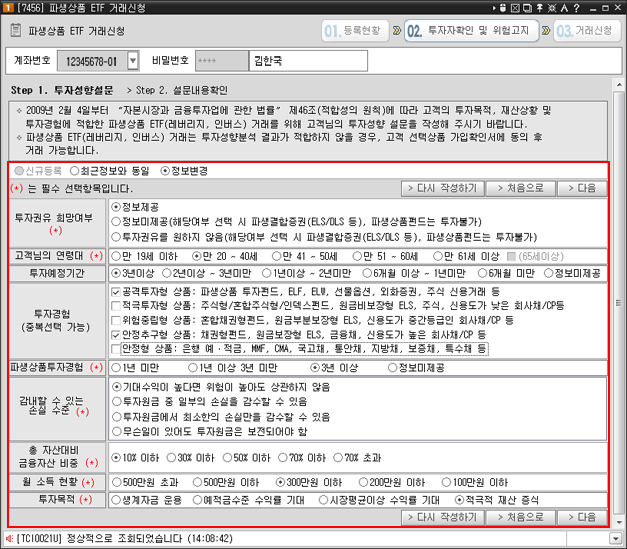Click the bottom 처음으로 button

[520, 517]
